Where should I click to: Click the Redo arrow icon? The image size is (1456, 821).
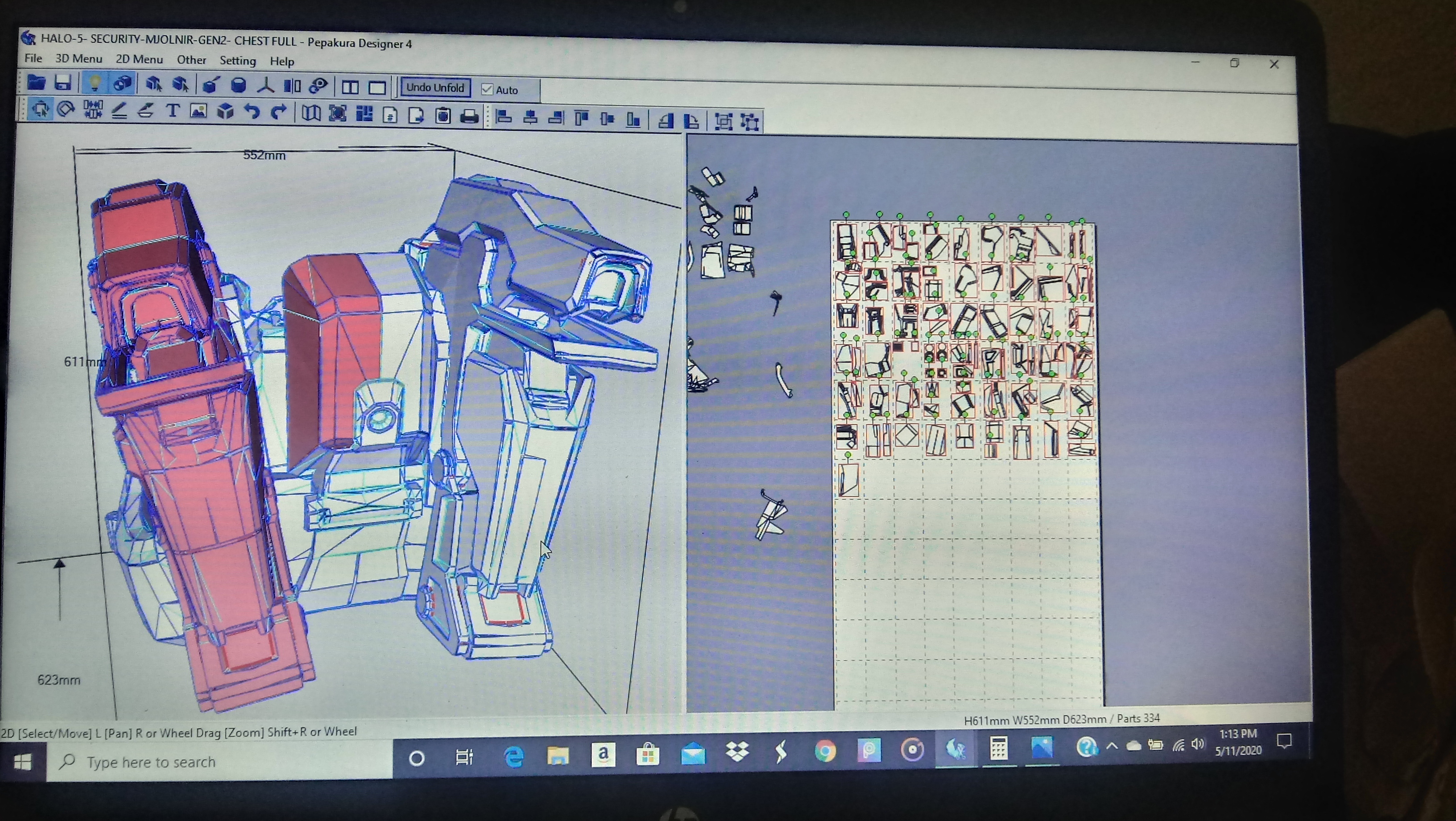point(278,112)
